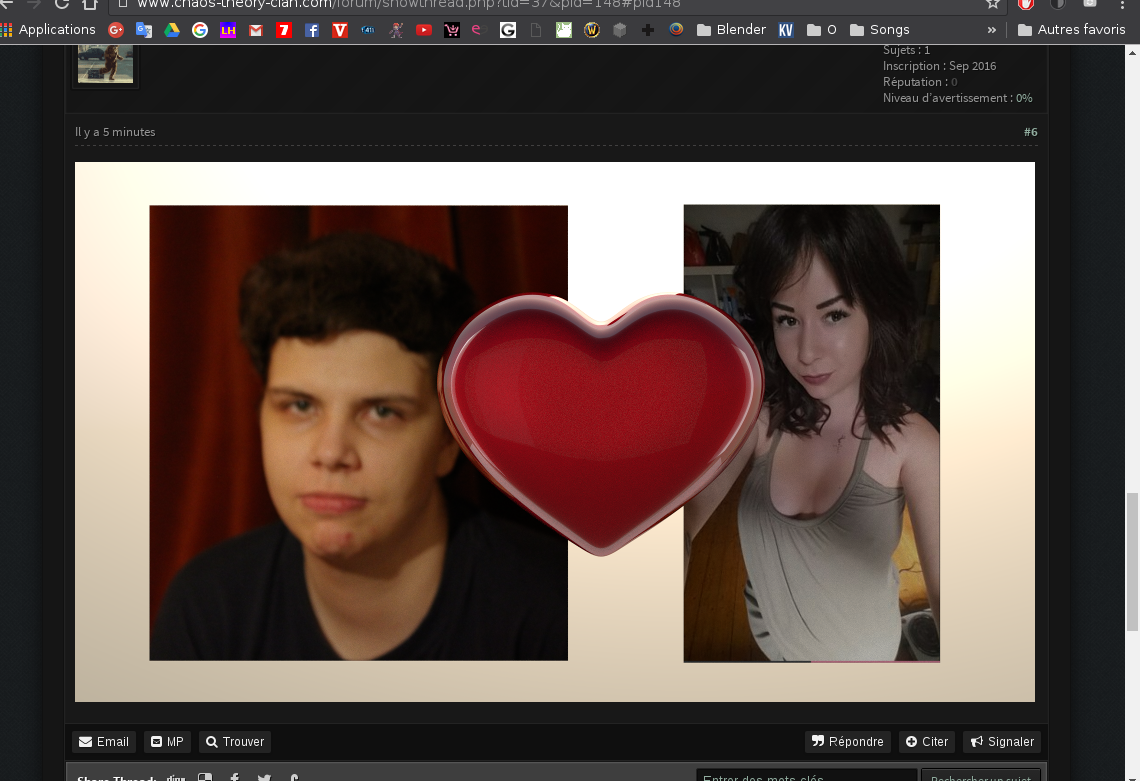Click the 'Réputation : 0' text
The width and height of the screenshot is (1140, 781).
(920, 82)
